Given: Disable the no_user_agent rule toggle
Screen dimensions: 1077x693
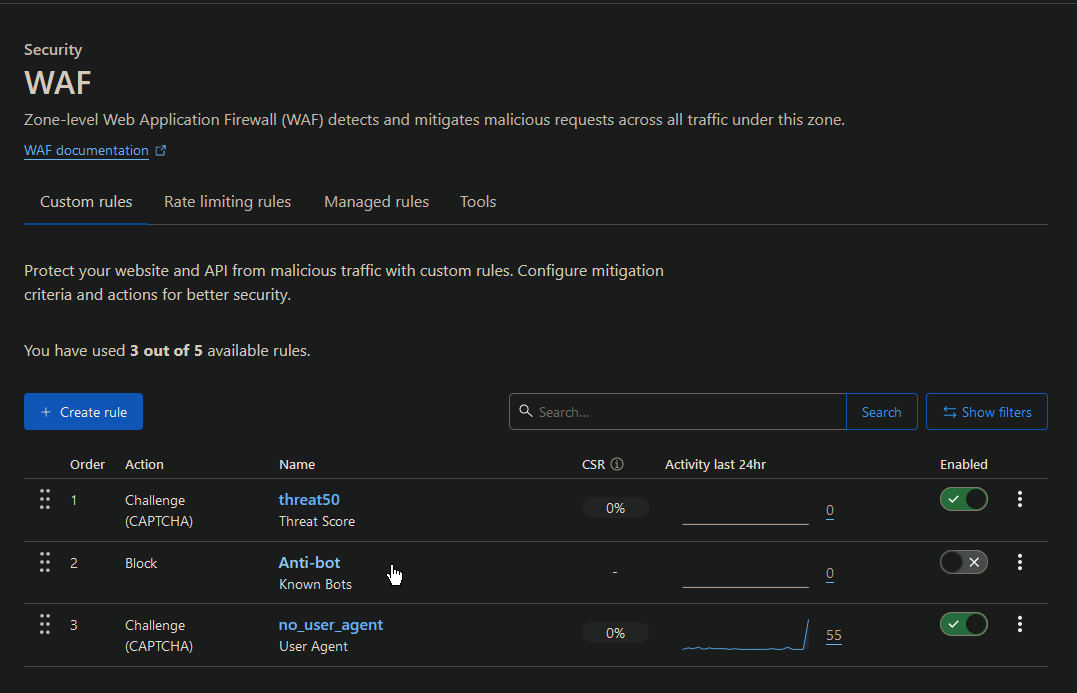Looking at the screenshot, I should 963,623.
